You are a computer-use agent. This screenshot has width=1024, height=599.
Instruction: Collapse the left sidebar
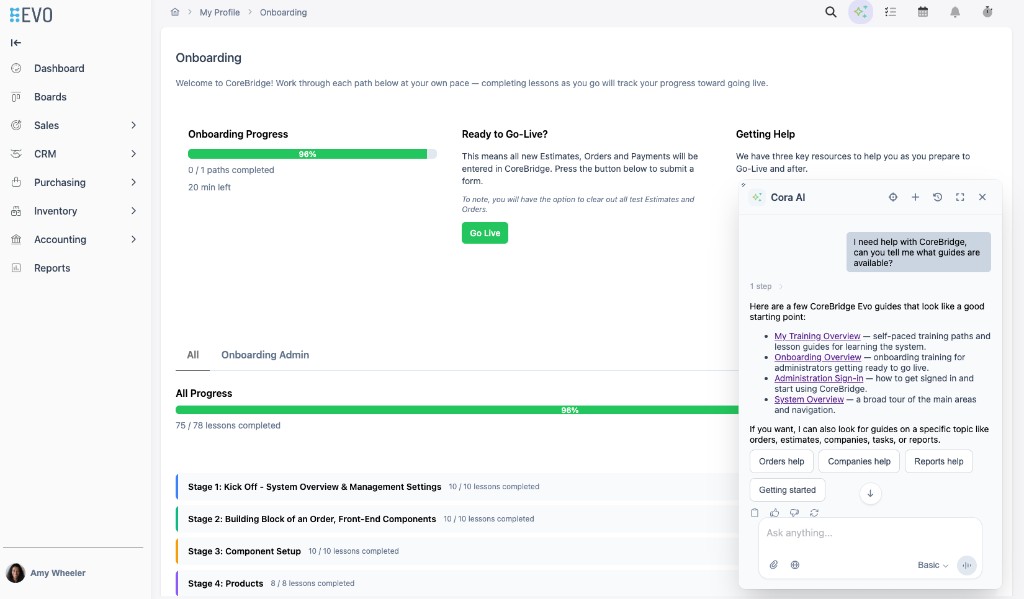16,42
